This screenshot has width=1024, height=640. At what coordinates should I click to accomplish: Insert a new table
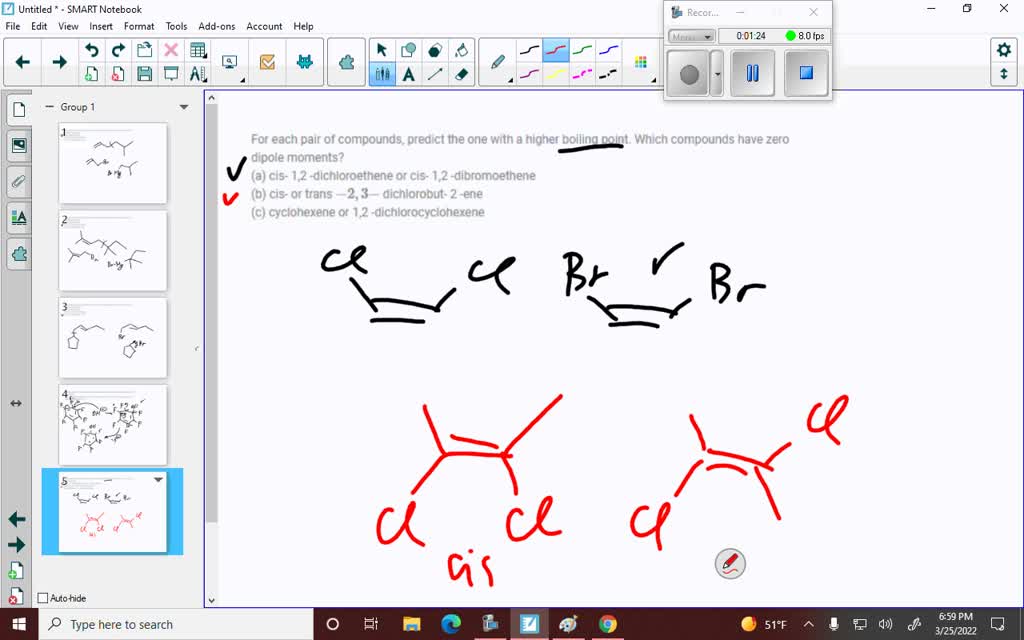[198, 50]
